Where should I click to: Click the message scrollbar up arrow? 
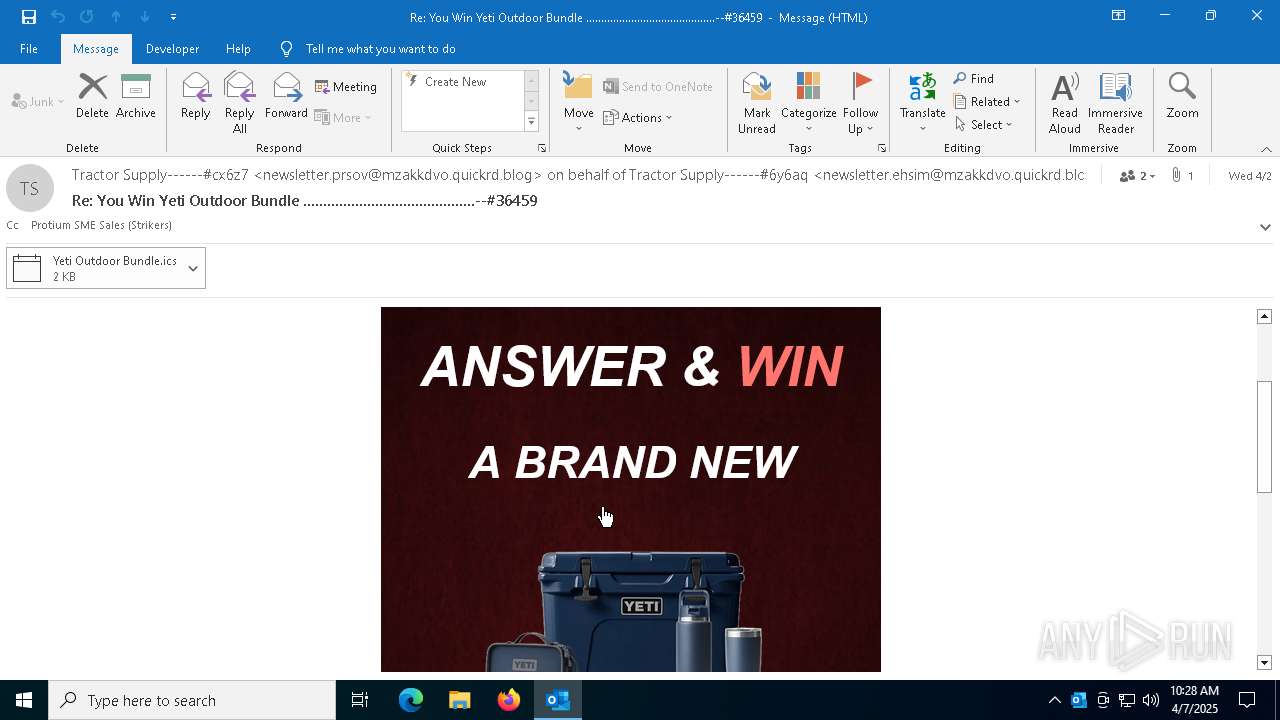click(1264, 316)
